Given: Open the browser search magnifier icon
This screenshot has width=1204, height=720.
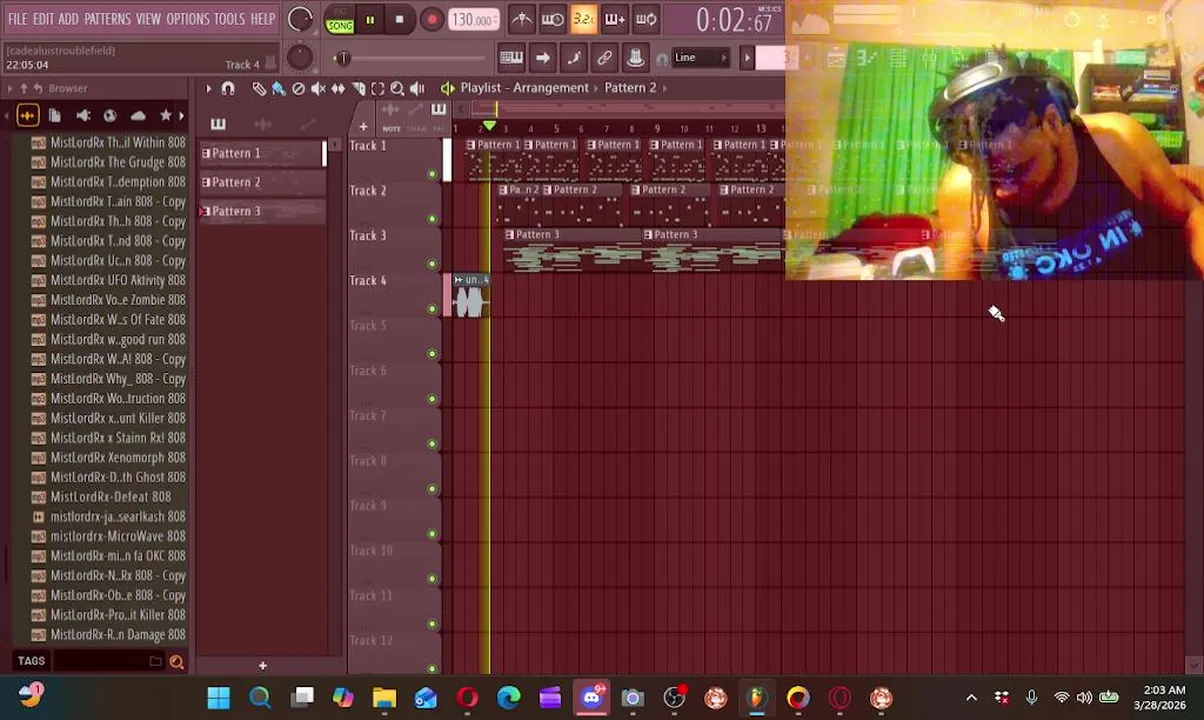Looking at the screenshot, I should (x=177, y=661).
